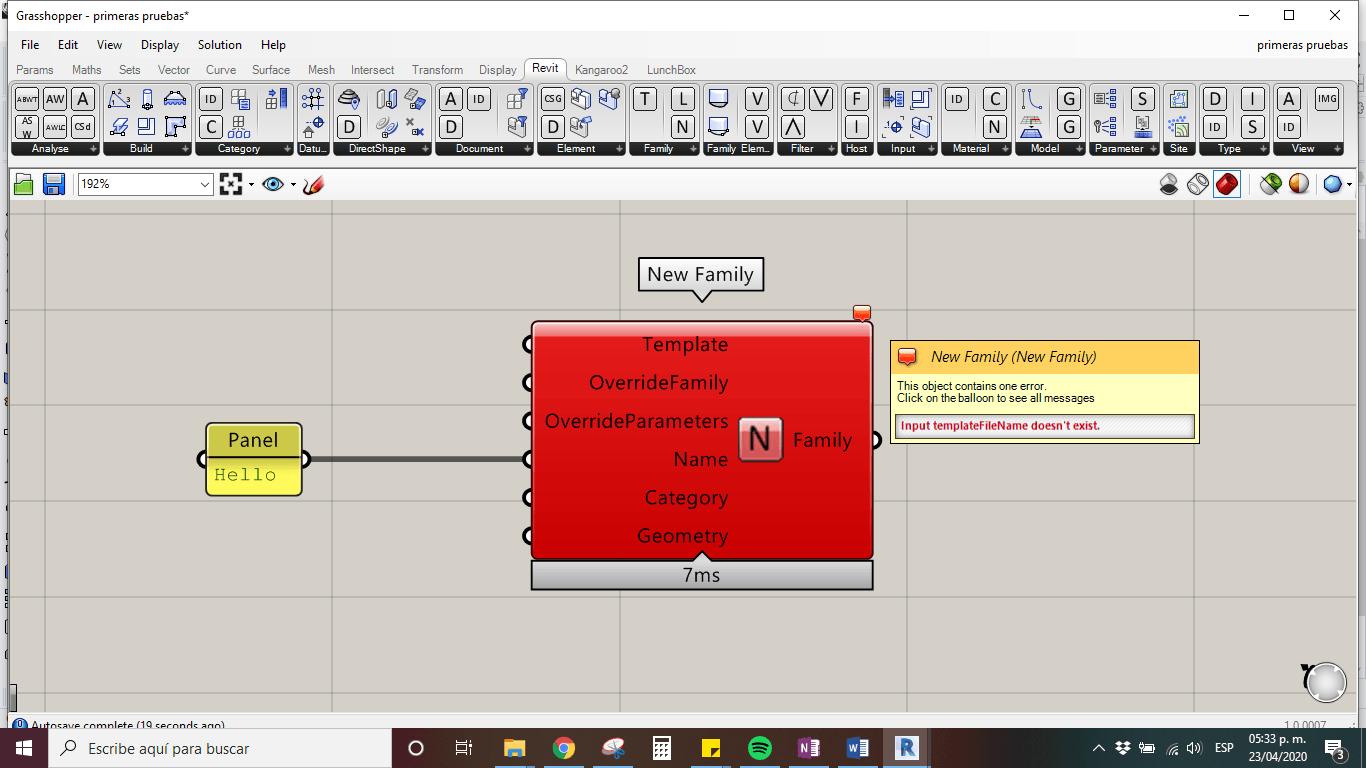The image size is (1366, 768).
Task: Open the primeras pruebas document switcher
Action: coord(1302,45)
